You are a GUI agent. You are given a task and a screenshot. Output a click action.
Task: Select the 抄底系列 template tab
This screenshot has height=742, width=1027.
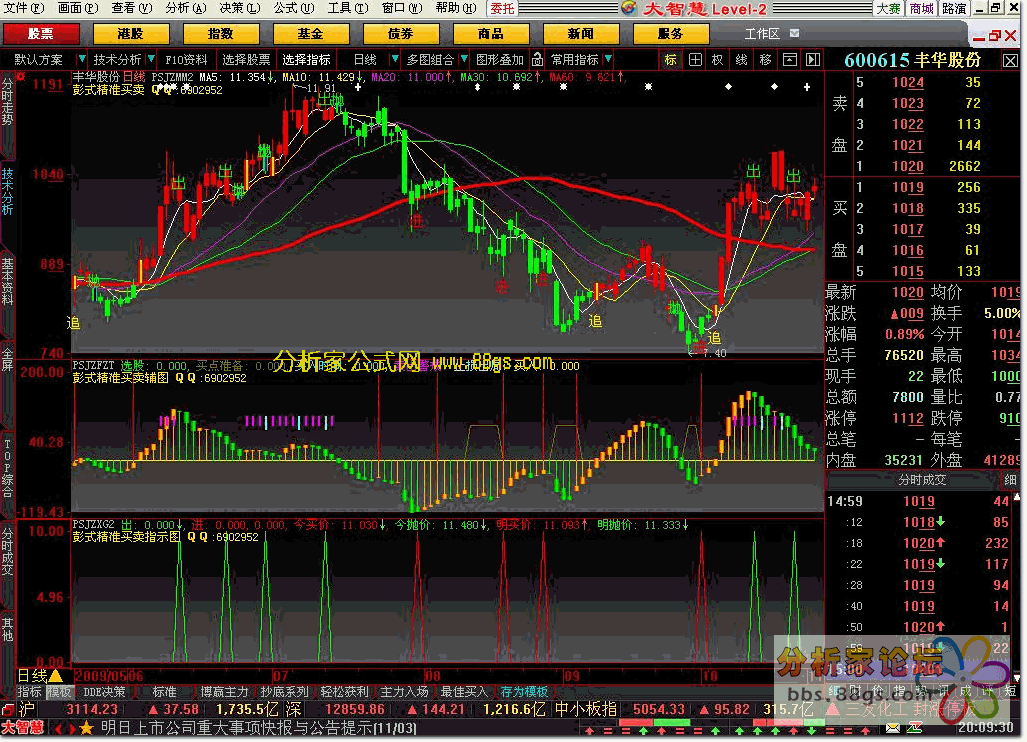coord(284,692)
